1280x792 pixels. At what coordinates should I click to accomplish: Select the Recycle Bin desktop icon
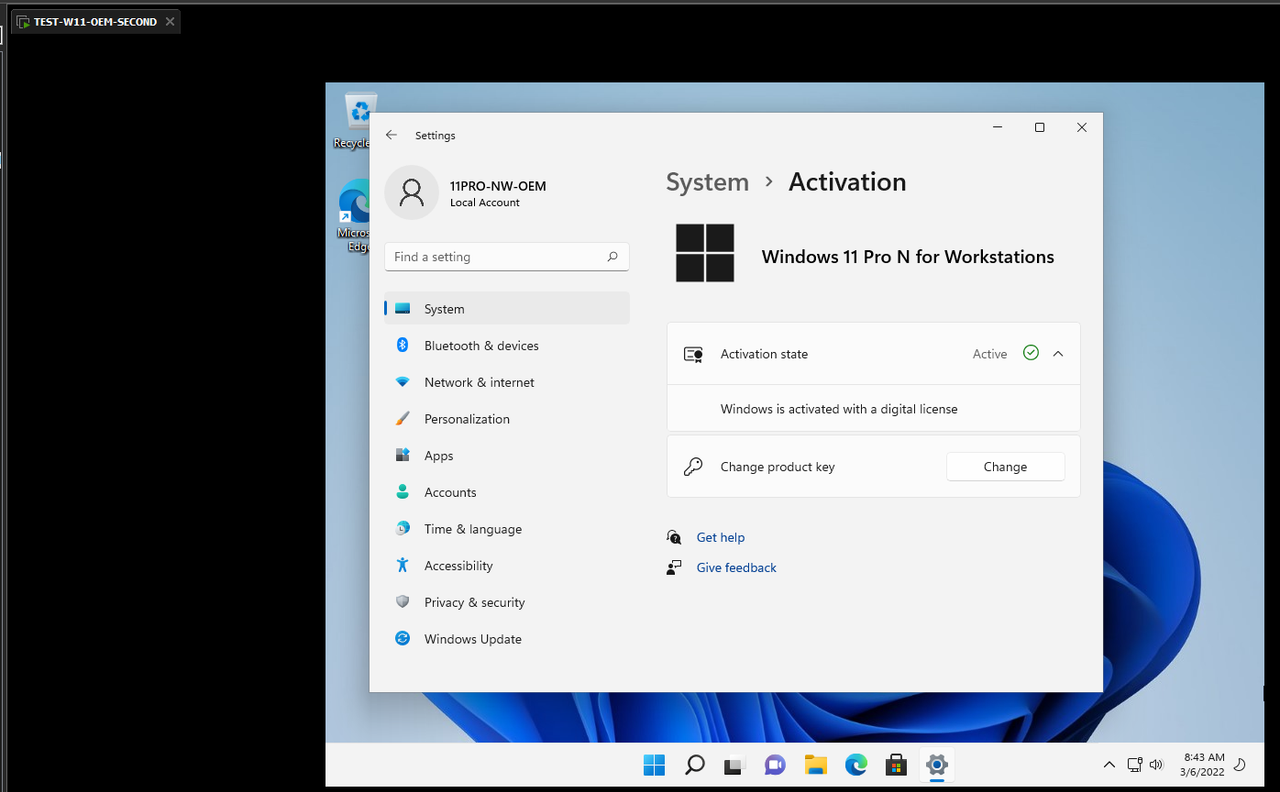tap(351, 121)
